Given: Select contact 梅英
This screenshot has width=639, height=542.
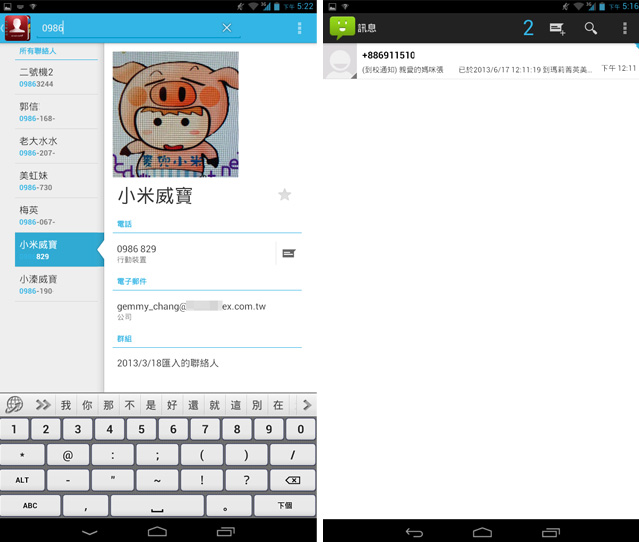Looking at the screenshot, I should (57, 216).
